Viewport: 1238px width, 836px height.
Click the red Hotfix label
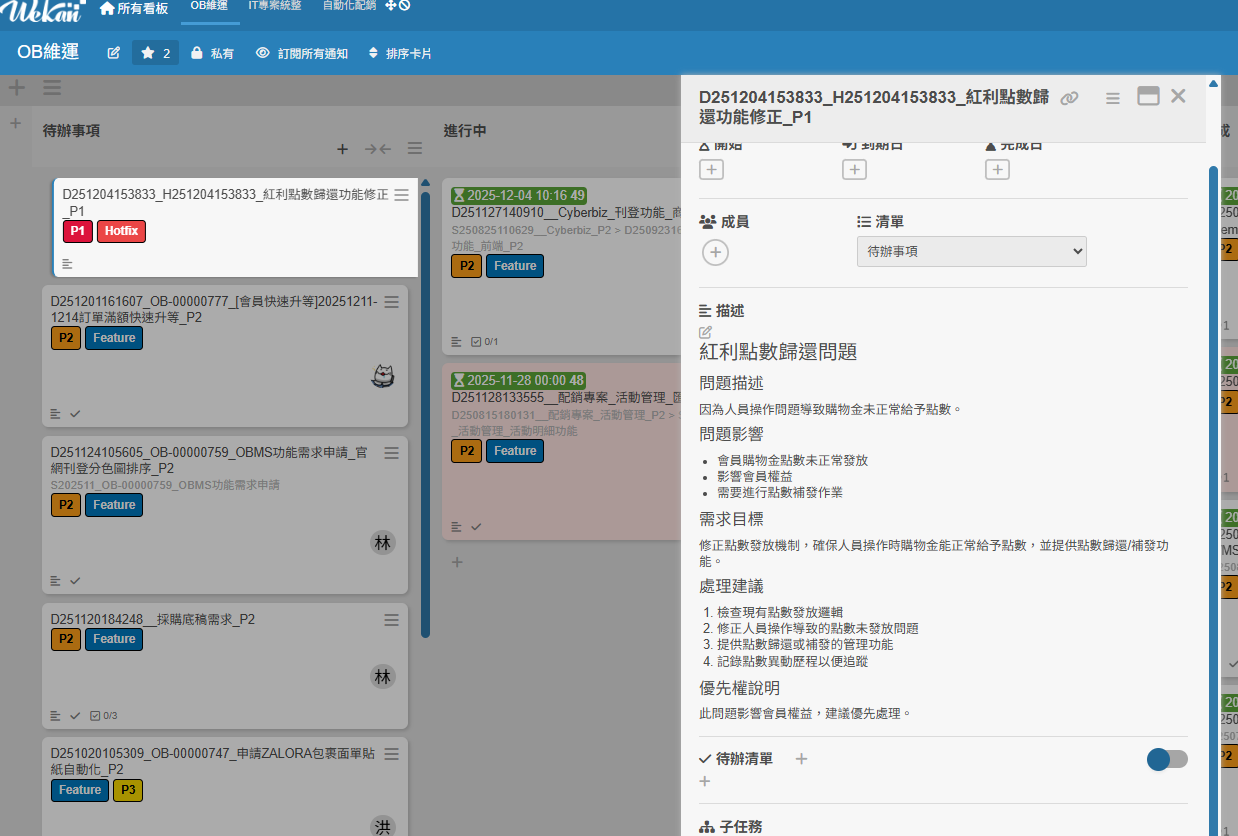(x=121, y=232)
